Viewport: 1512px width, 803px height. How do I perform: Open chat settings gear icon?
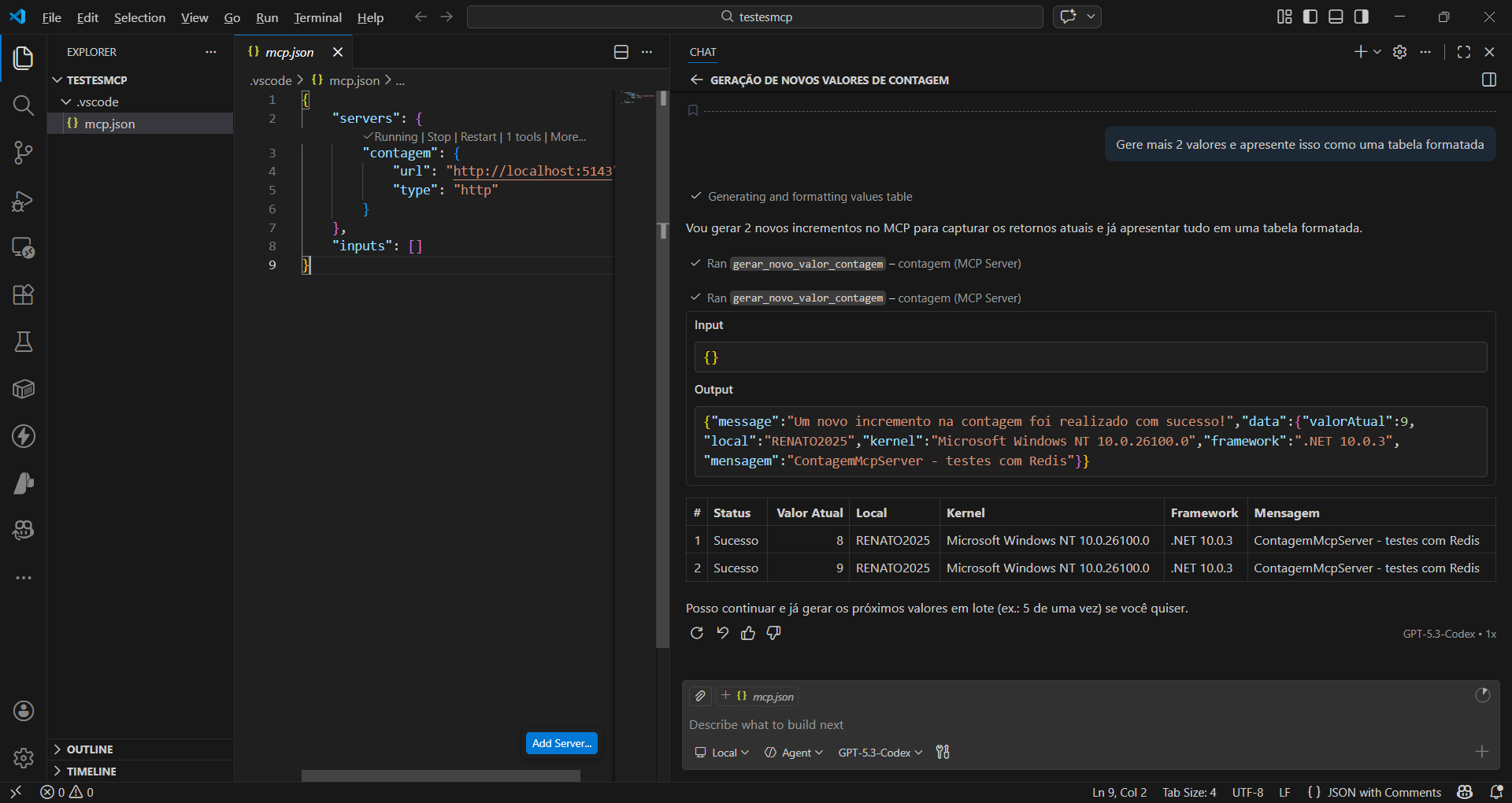(x=1399, y=52)
